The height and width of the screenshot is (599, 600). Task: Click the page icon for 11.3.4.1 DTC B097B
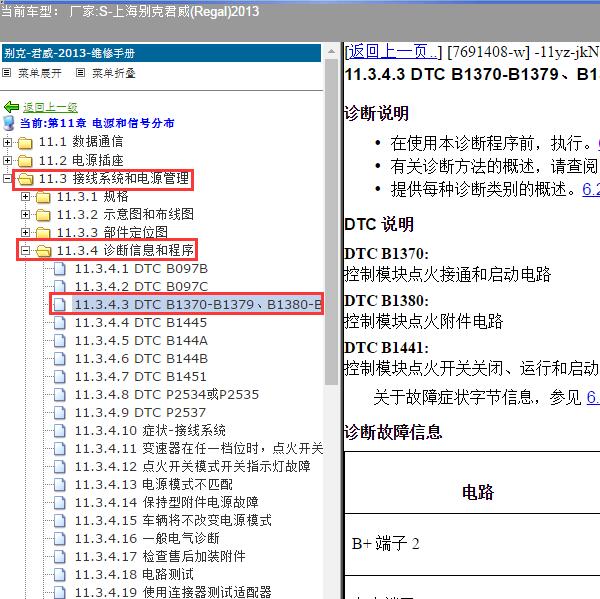60,269
